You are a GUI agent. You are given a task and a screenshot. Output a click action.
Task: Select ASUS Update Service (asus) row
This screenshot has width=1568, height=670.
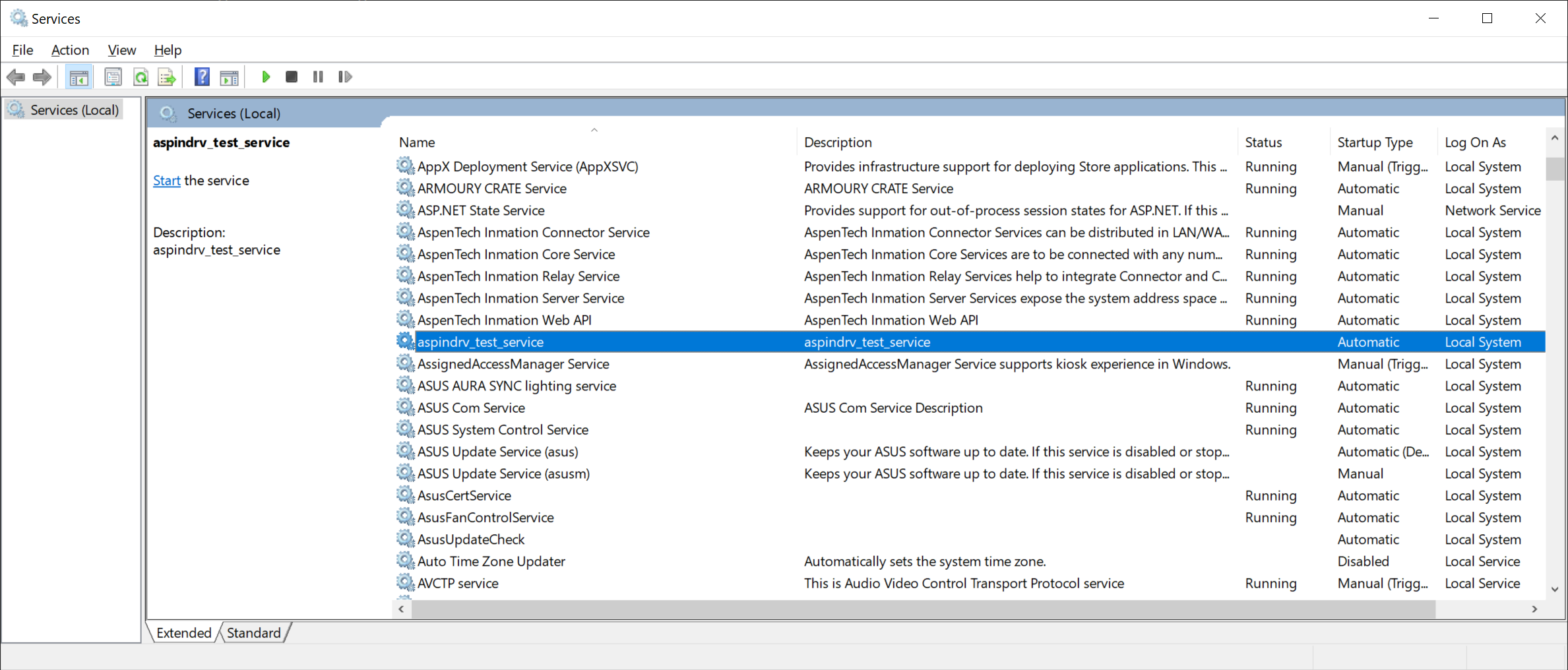coord(970,451)
